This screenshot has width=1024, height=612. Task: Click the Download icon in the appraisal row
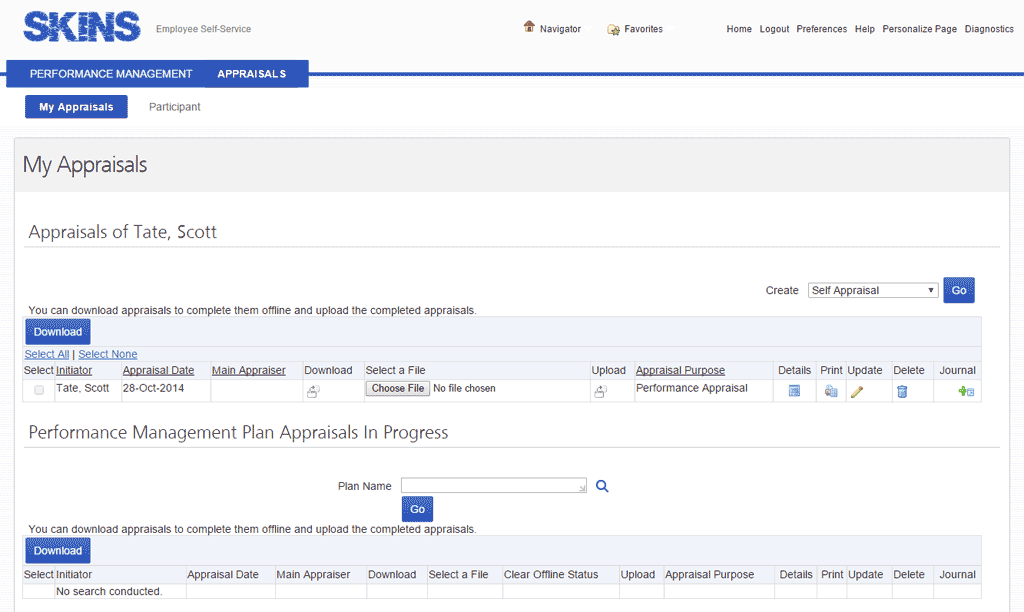coord(313,392)
